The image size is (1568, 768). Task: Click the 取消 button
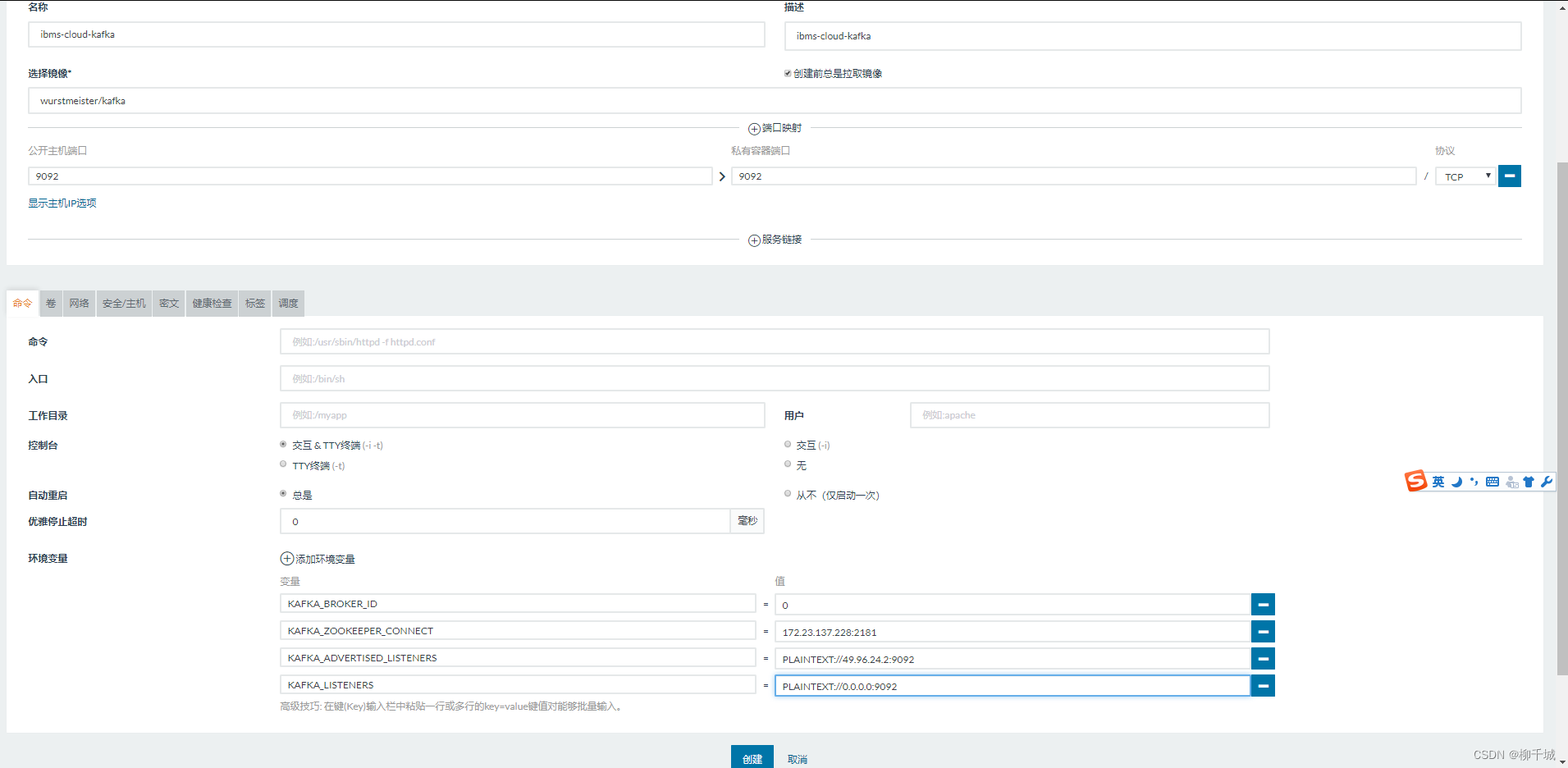(x=798, y=759)
